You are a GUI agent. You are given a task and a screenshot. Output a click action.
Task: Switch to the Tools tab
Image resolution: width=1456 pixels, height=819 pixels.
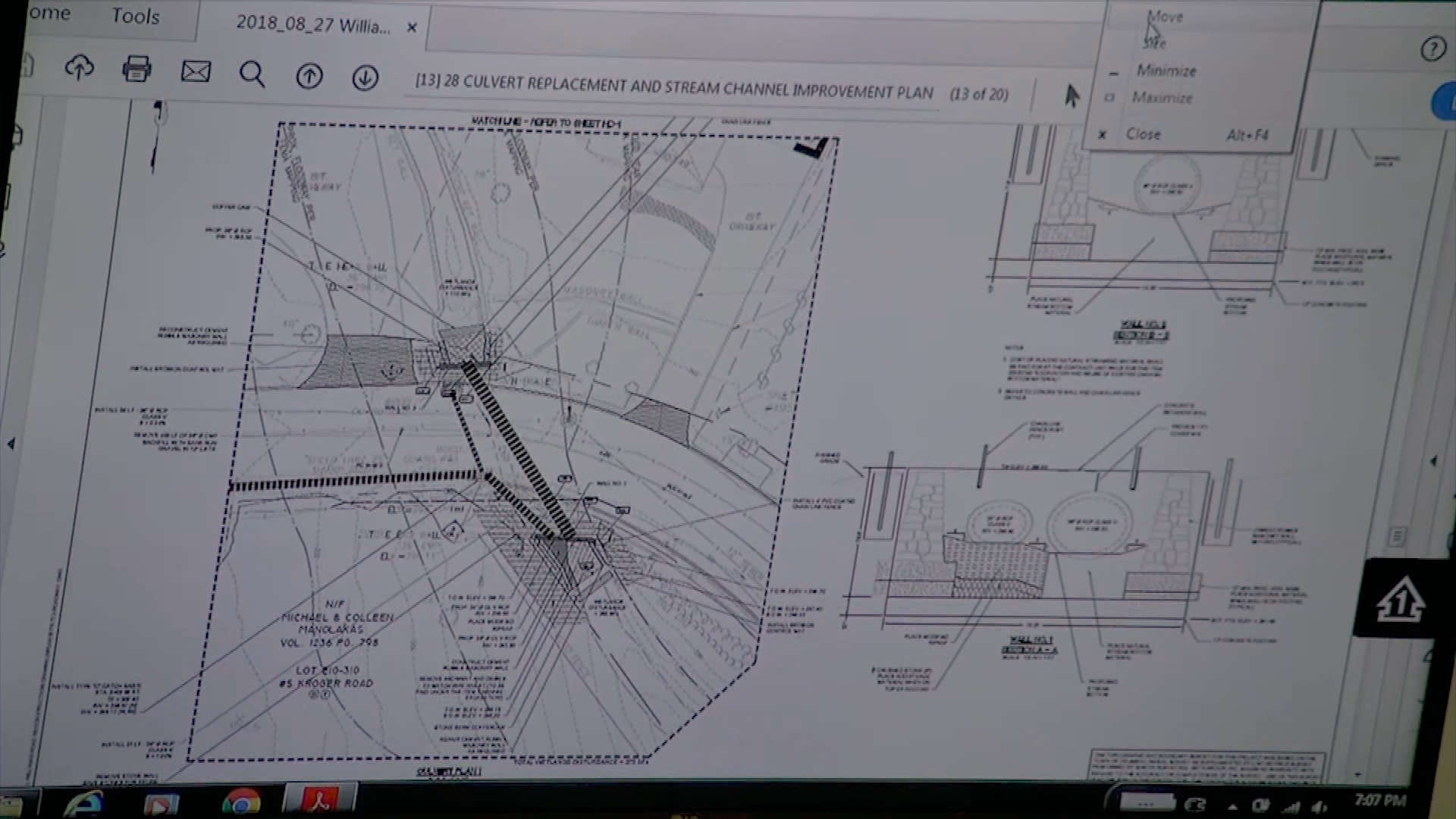click(136, 16)
